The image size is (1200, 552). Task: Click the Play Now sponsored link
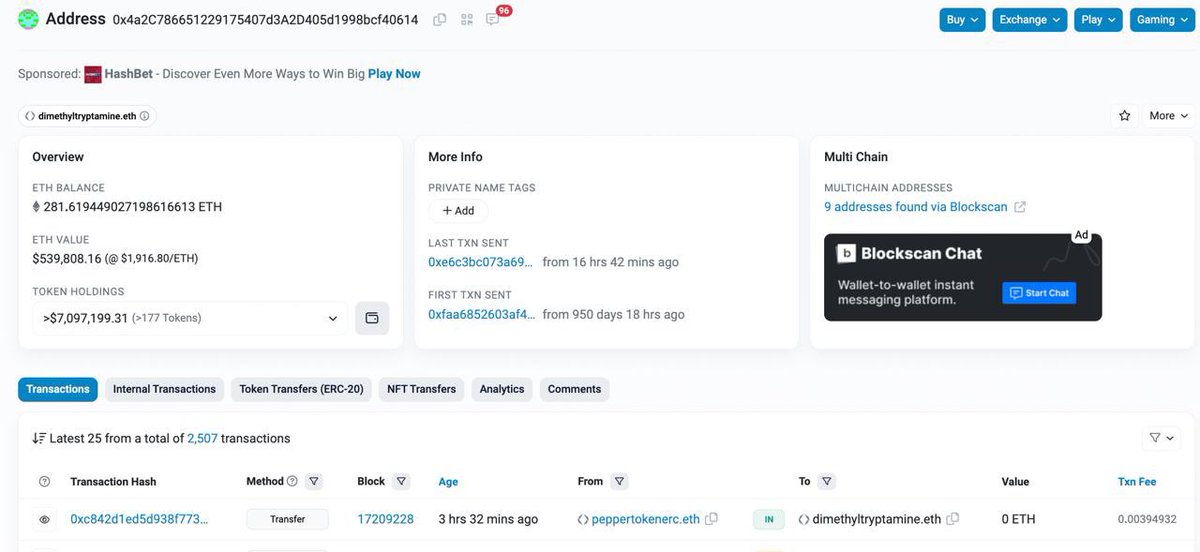click(394, 74)
